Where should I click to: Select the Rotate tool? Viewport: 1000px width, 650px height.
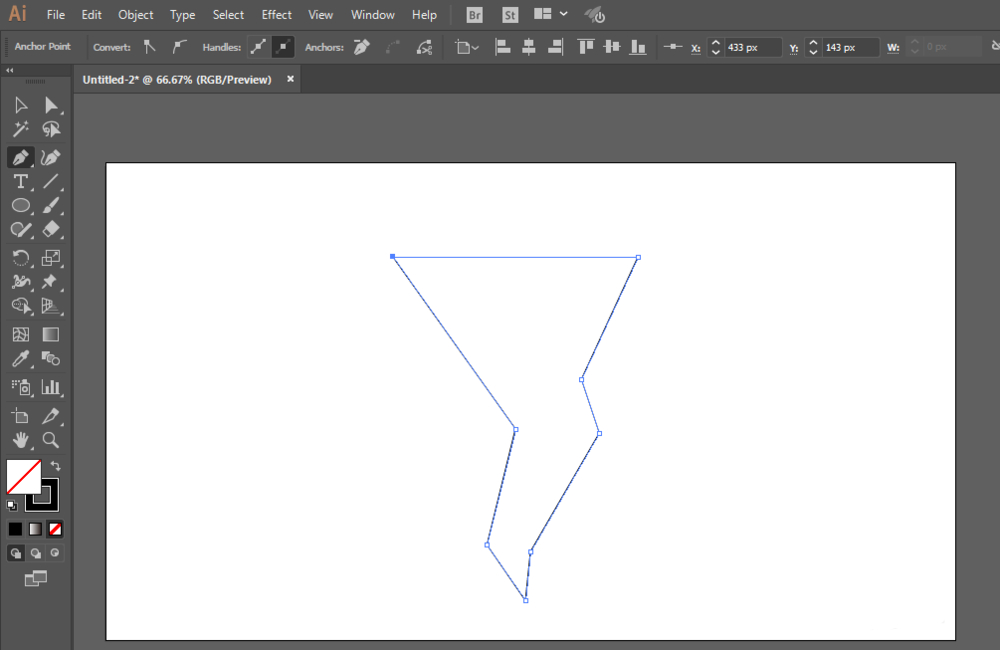coord(20,258)
